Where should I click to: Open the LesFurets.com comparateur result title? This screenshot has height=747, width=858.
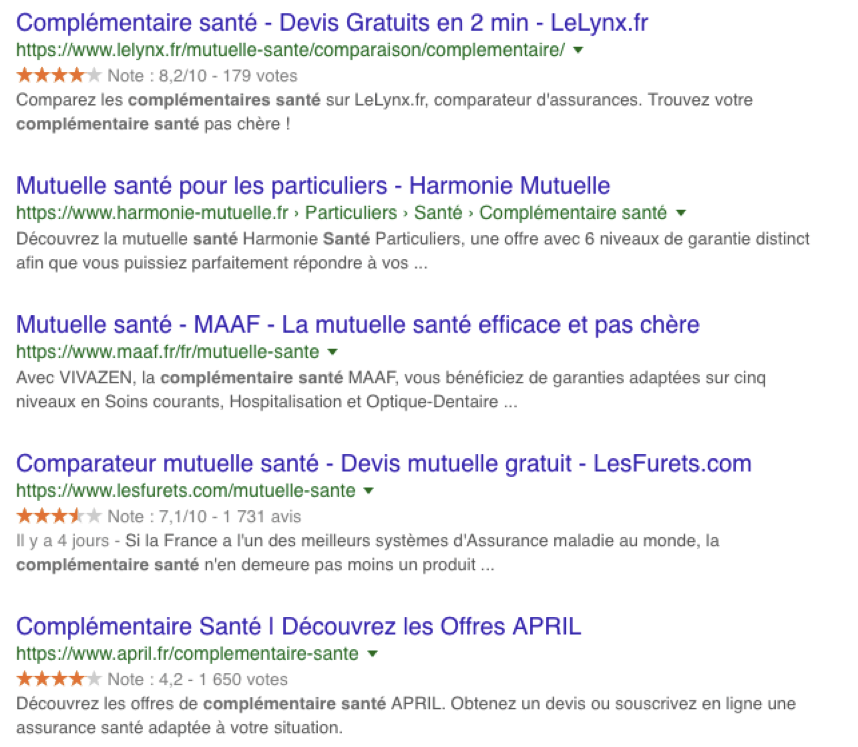pos(384,464)
